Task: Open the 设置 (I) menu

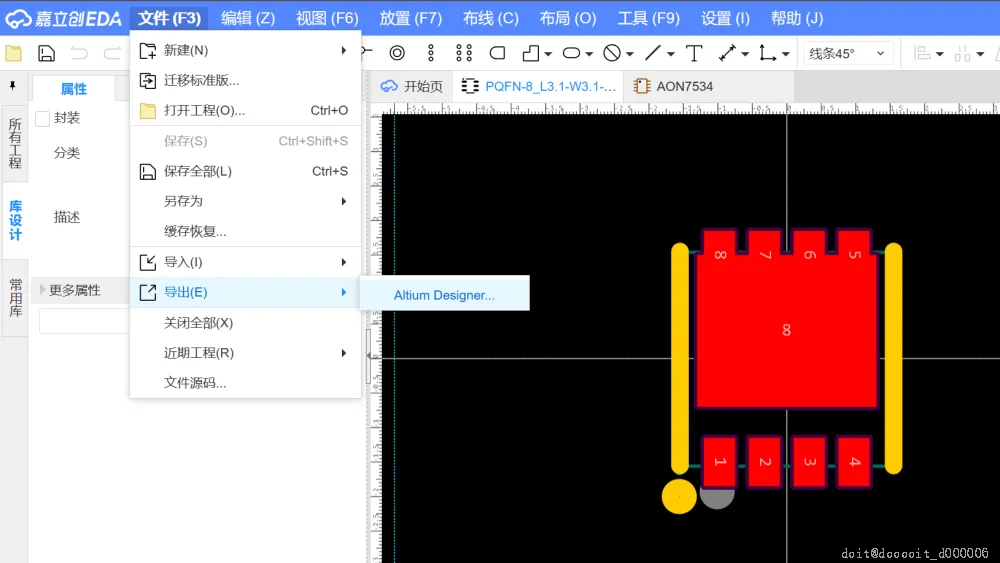Action: (725, 18)
